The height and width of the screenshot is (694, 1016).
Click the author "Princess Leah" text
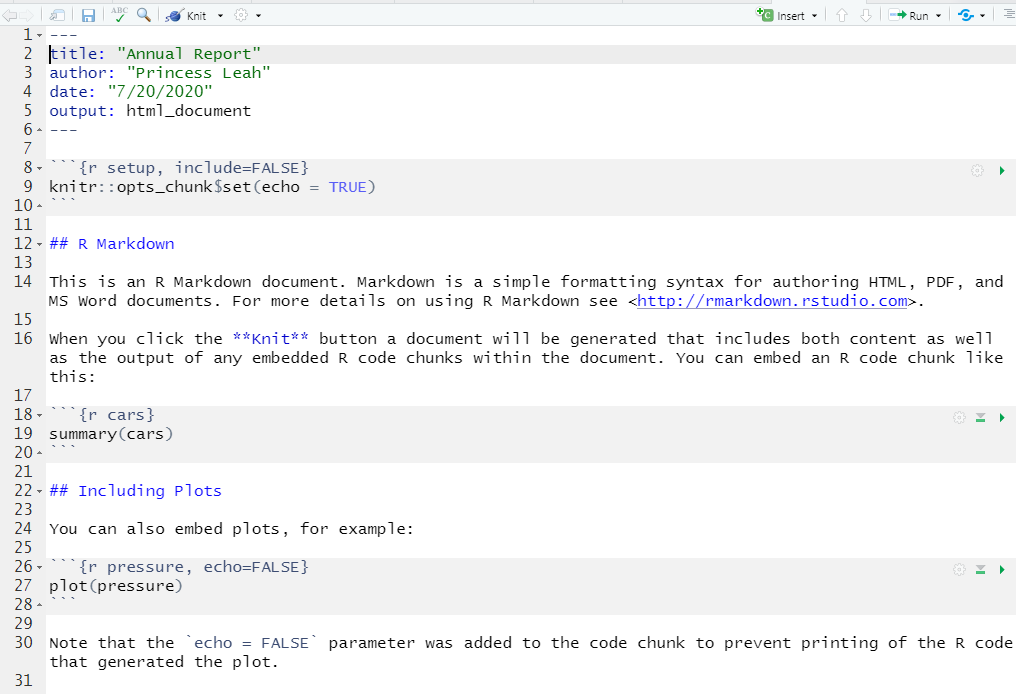point(198,73)
